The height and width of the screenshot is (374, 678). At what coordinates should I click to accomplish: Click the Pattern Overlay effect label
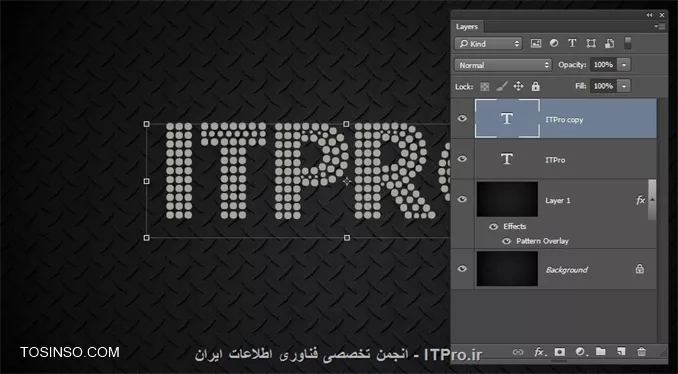tap(542, 241)
